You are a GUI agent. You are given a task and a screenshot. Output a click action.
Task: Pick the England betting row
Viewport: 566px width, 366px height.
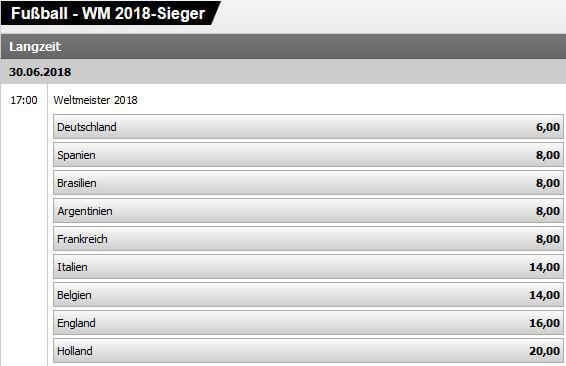click(308, 323)
